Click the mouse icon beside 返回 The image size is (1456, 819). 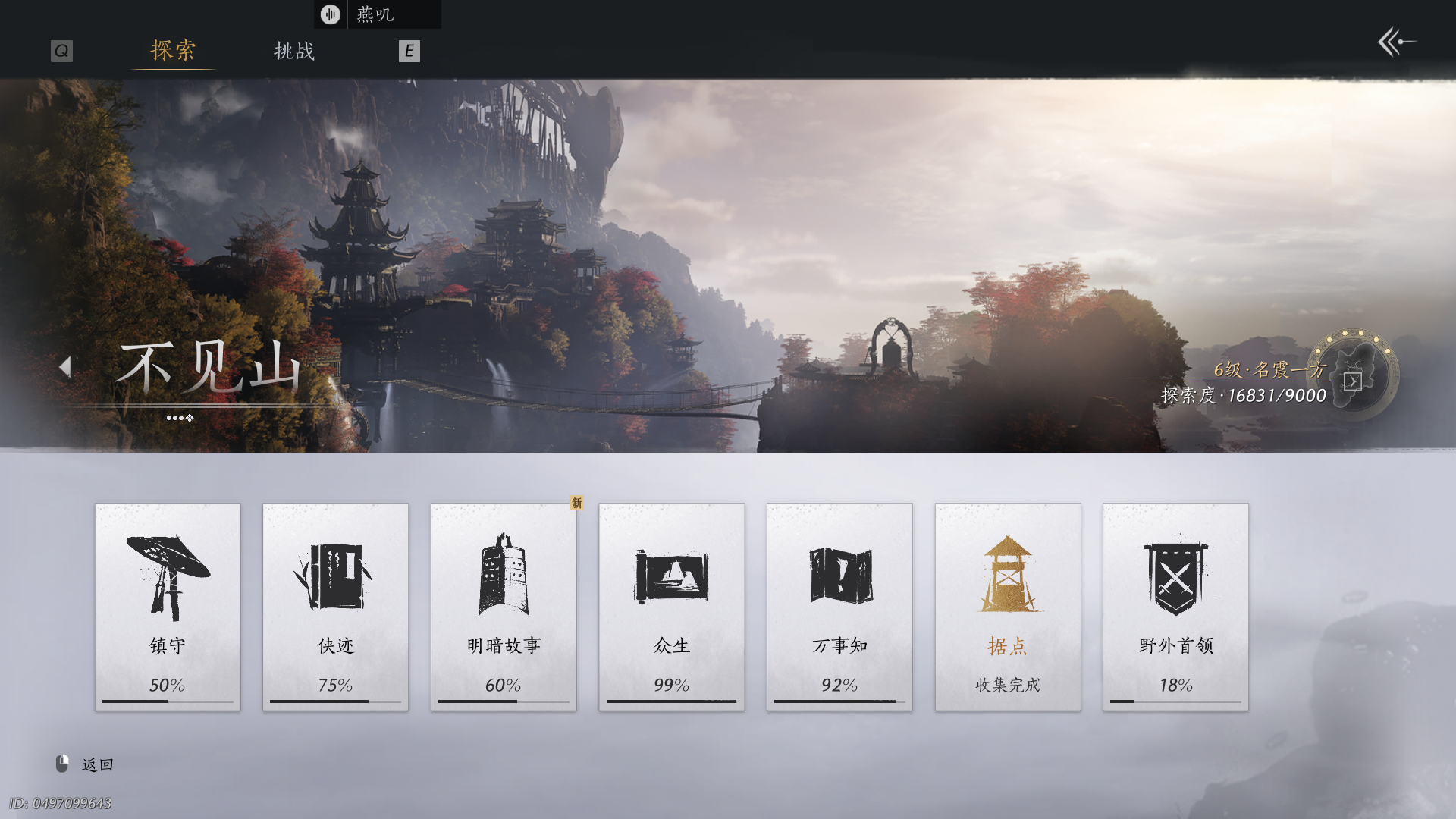(63, 764)
